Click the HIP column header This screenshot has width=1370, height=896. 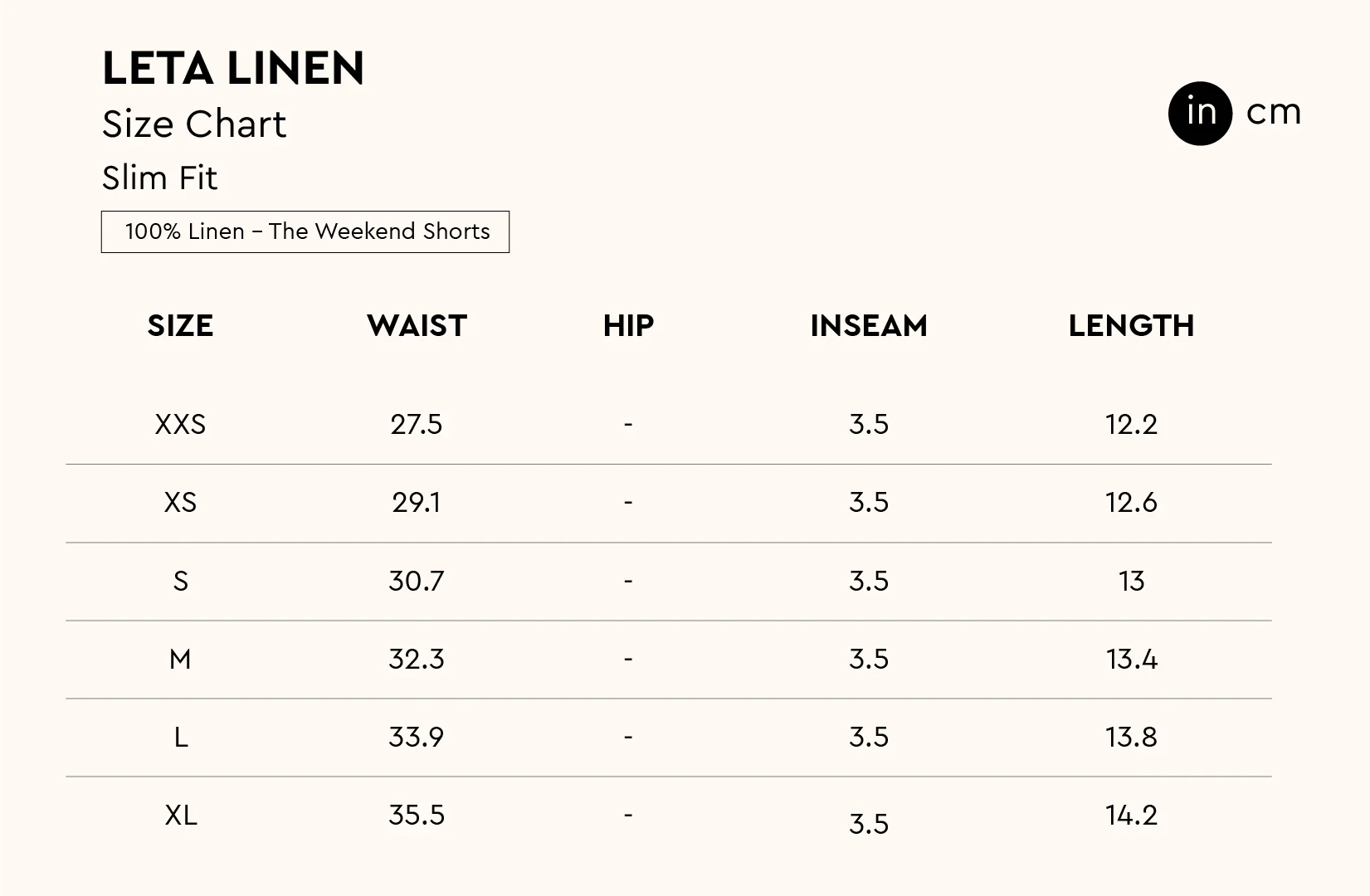(628, 326)
